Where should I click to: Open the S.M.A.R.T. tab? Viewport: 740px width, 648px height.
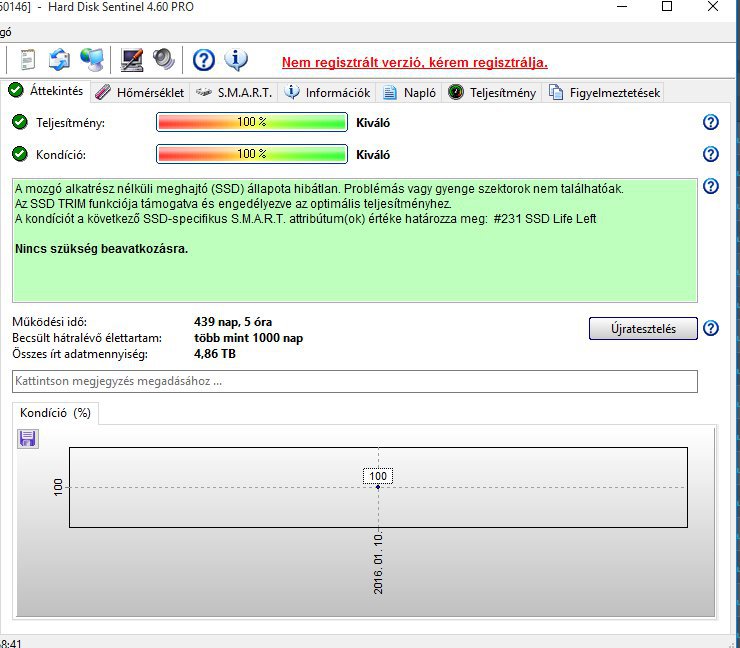pyautogui.click(x=234, y=93)
